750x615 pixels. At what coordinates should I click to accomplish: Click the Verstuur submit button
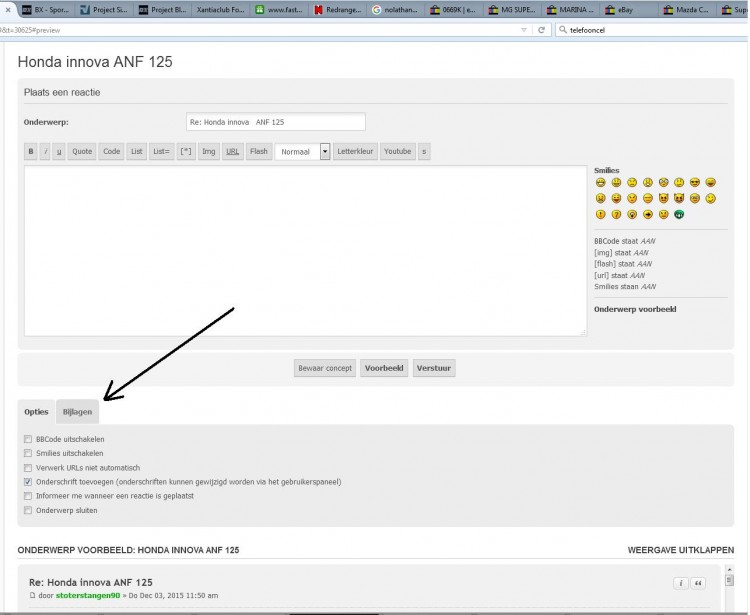[434, 368]
